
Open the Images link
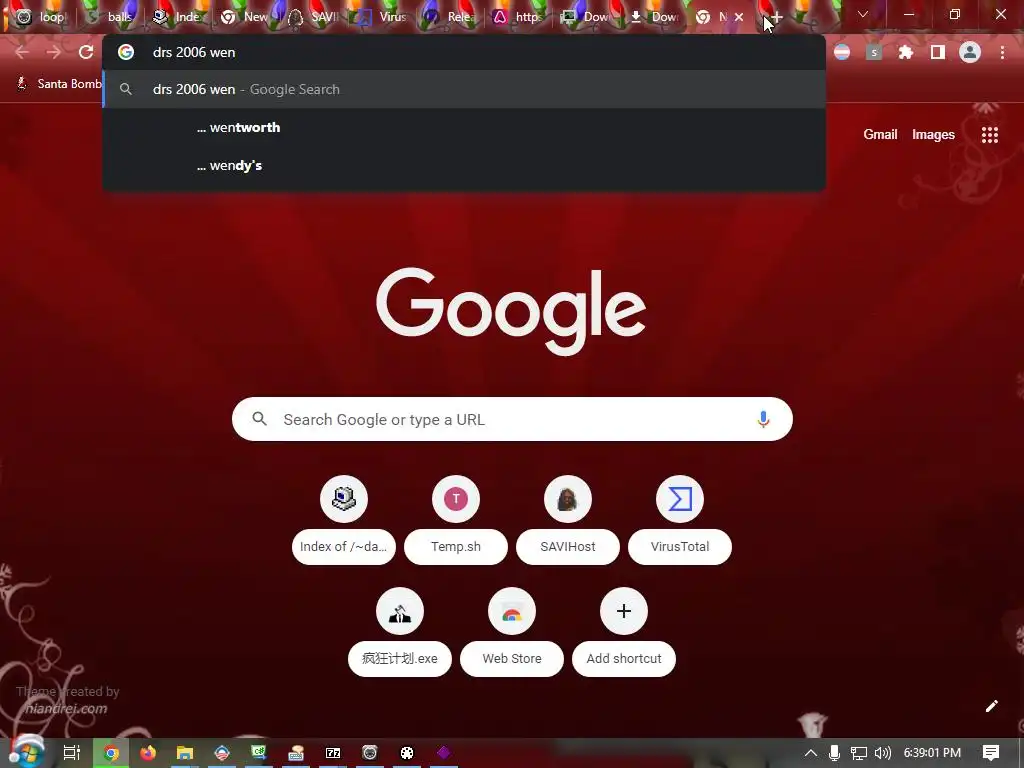(x=933, y=135)
